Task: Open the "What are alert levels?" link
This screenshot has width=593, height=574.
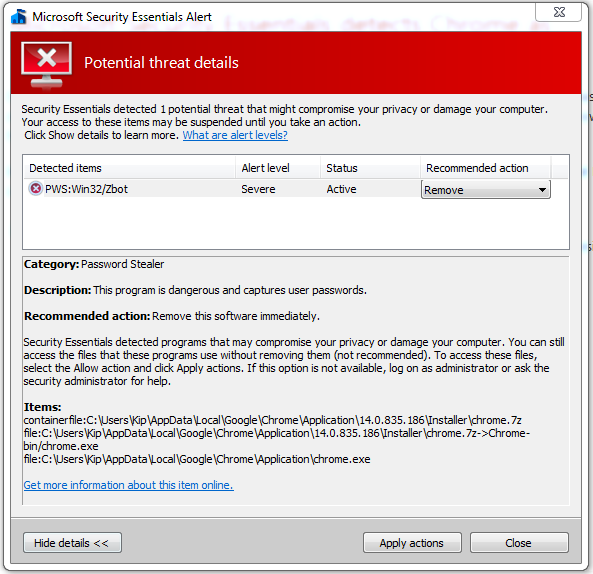Action: click(x=235, y=135)
